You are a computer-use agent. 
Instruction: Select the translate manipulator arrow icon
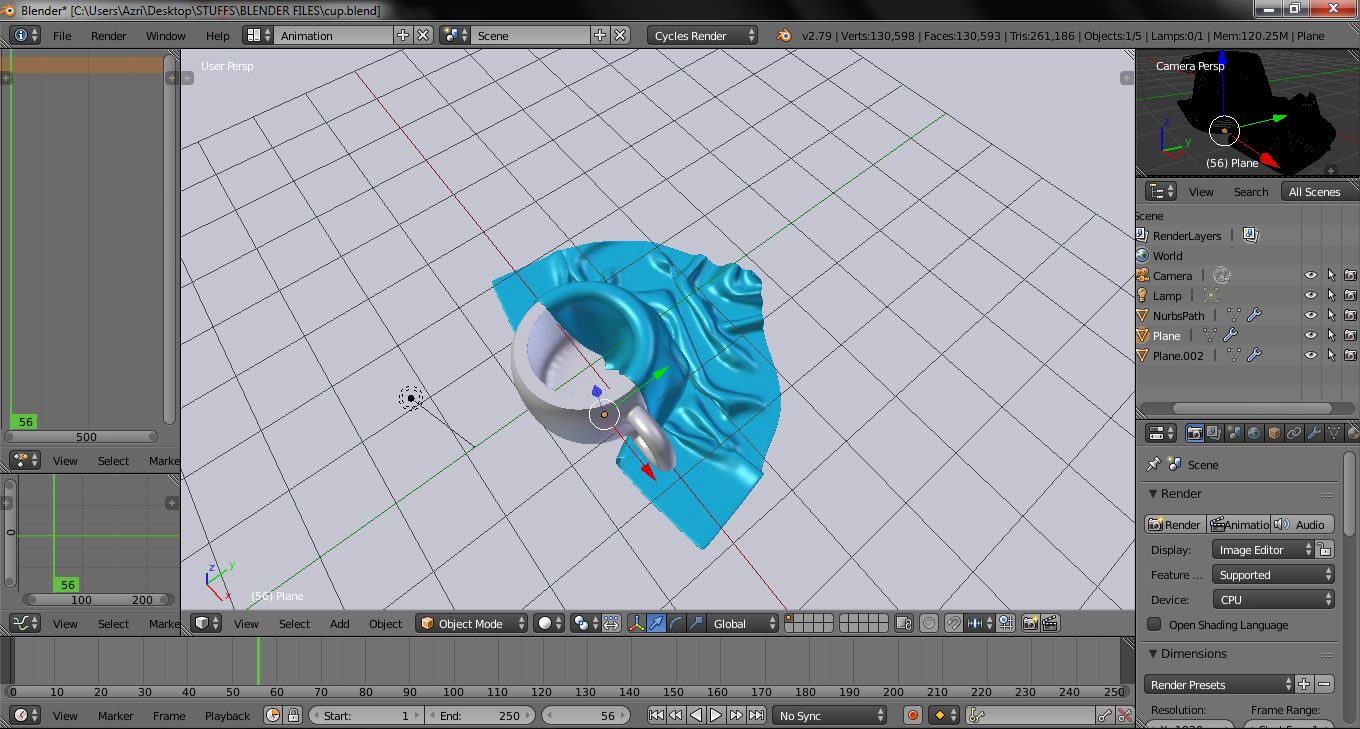click(656, 623)
